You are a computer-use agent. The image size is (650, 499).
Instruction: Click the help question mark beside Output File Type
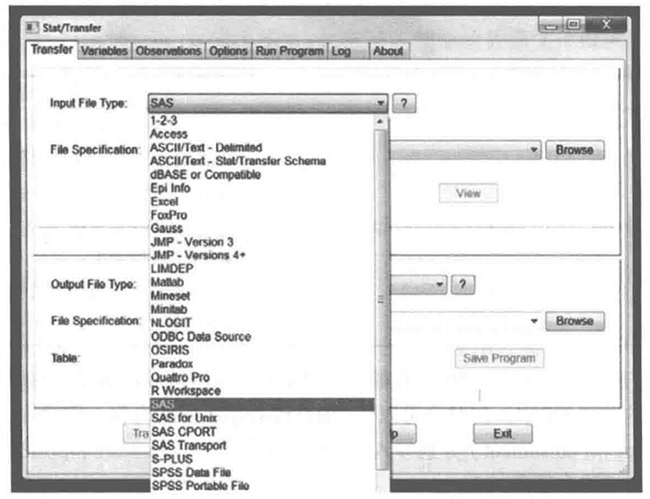pos(462,285)
